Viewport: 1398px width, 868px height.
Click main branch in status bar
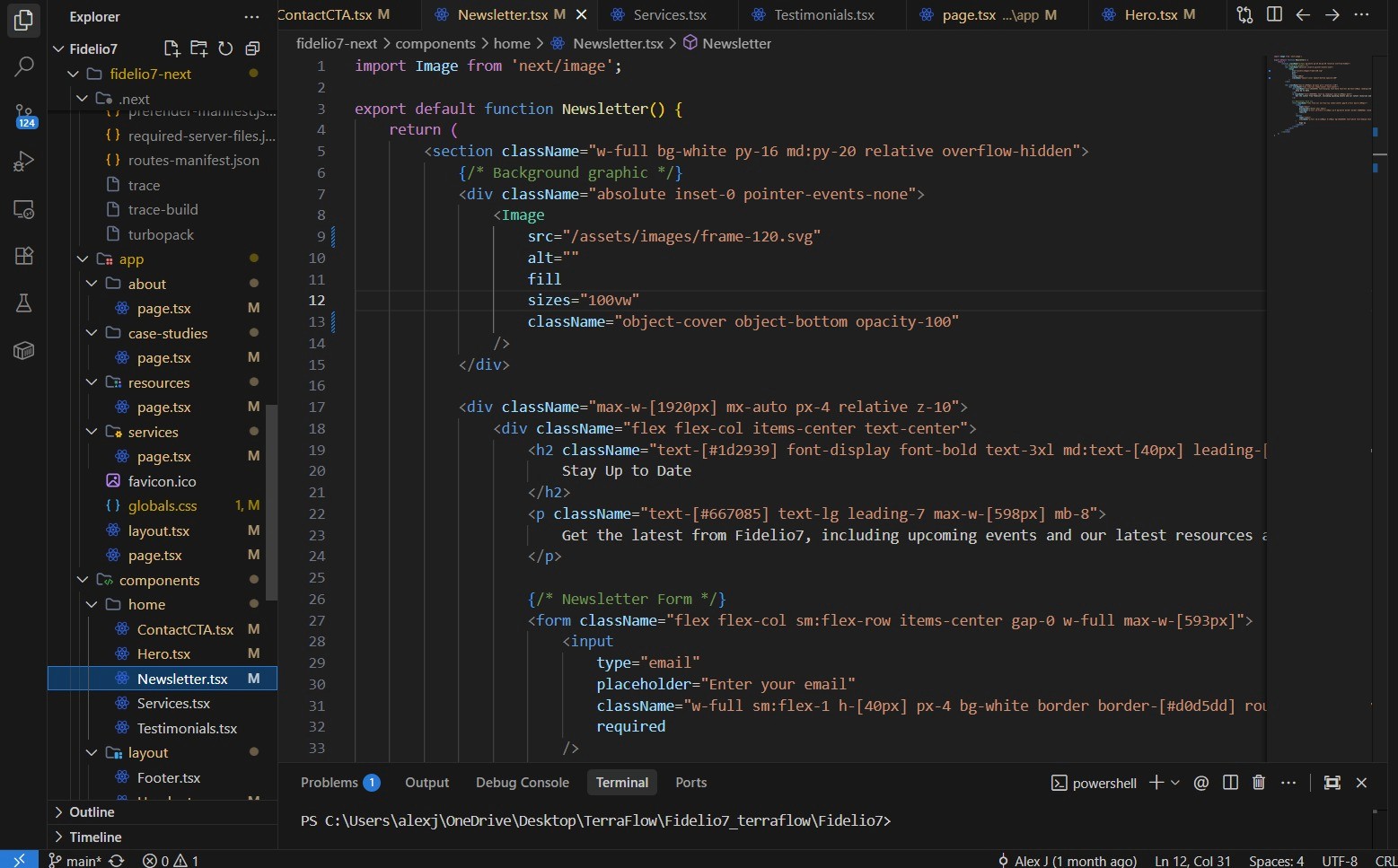[83, 861]
